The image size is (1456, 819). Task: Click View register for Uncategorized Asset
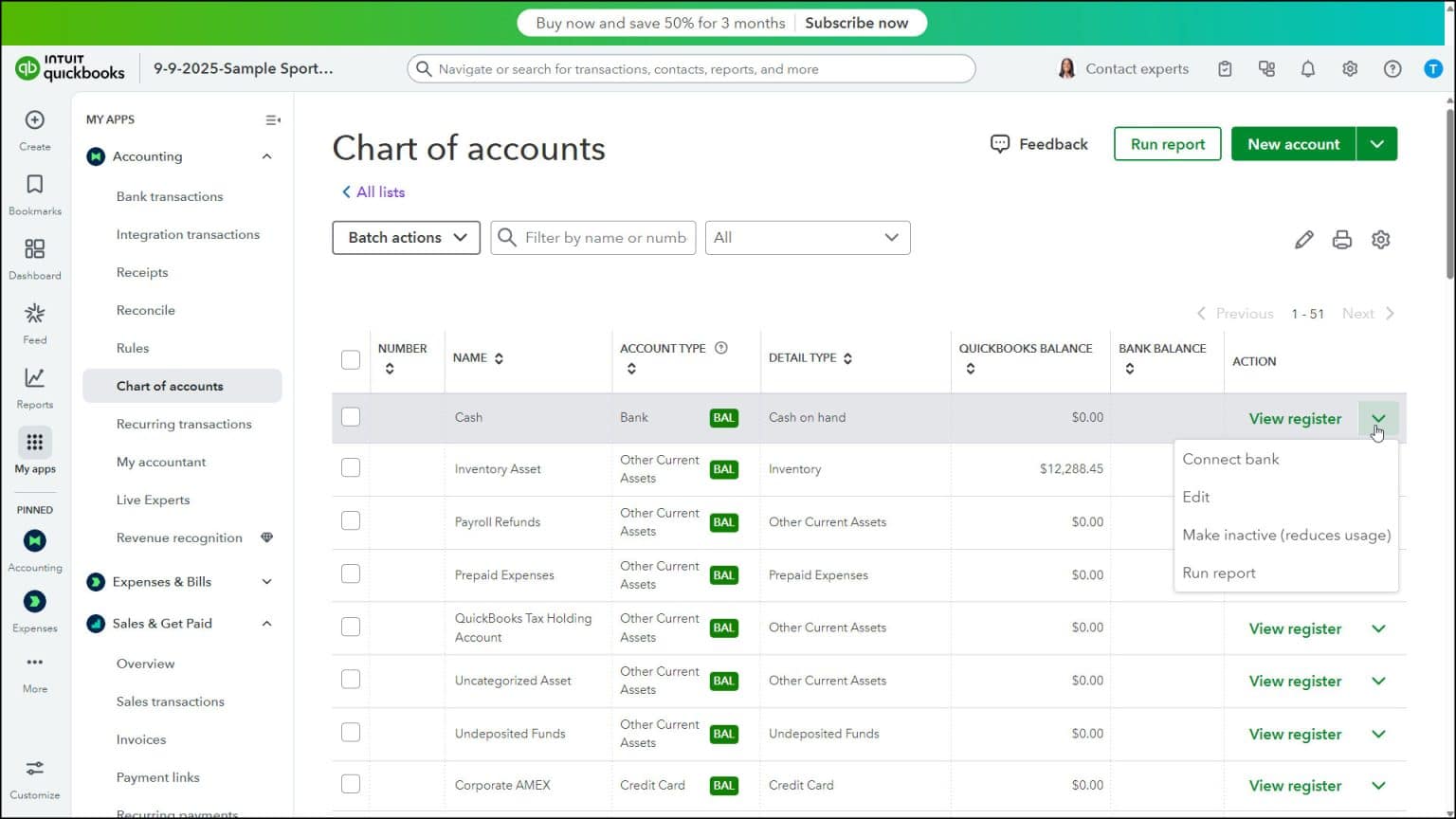(1295, 681)
